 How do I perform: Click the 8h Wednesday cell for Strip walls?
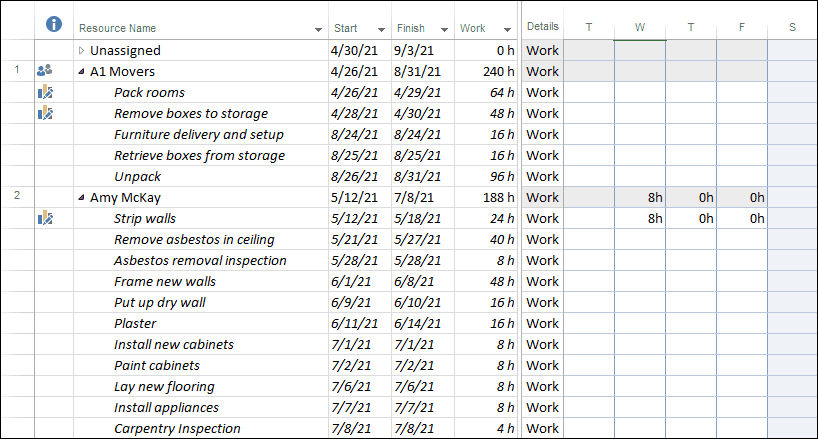[x=640, y=218]
